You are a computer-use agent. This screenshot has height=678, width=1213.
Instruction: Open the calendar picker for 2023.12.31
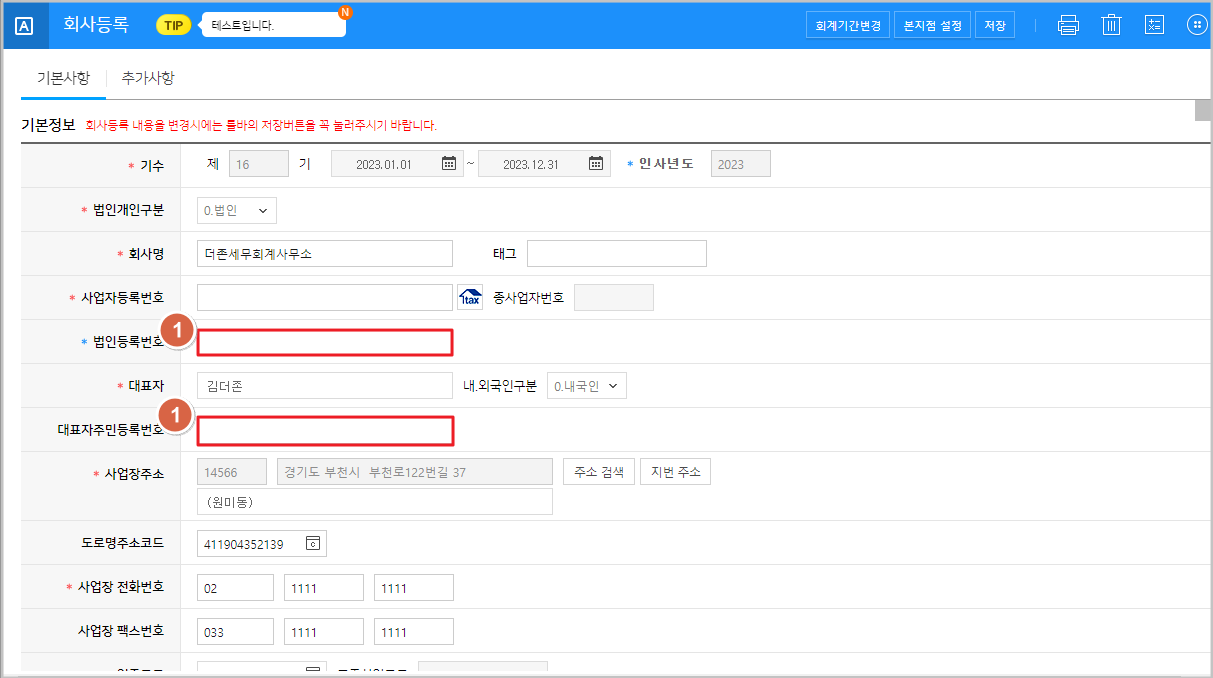click(x=594, y=163)
